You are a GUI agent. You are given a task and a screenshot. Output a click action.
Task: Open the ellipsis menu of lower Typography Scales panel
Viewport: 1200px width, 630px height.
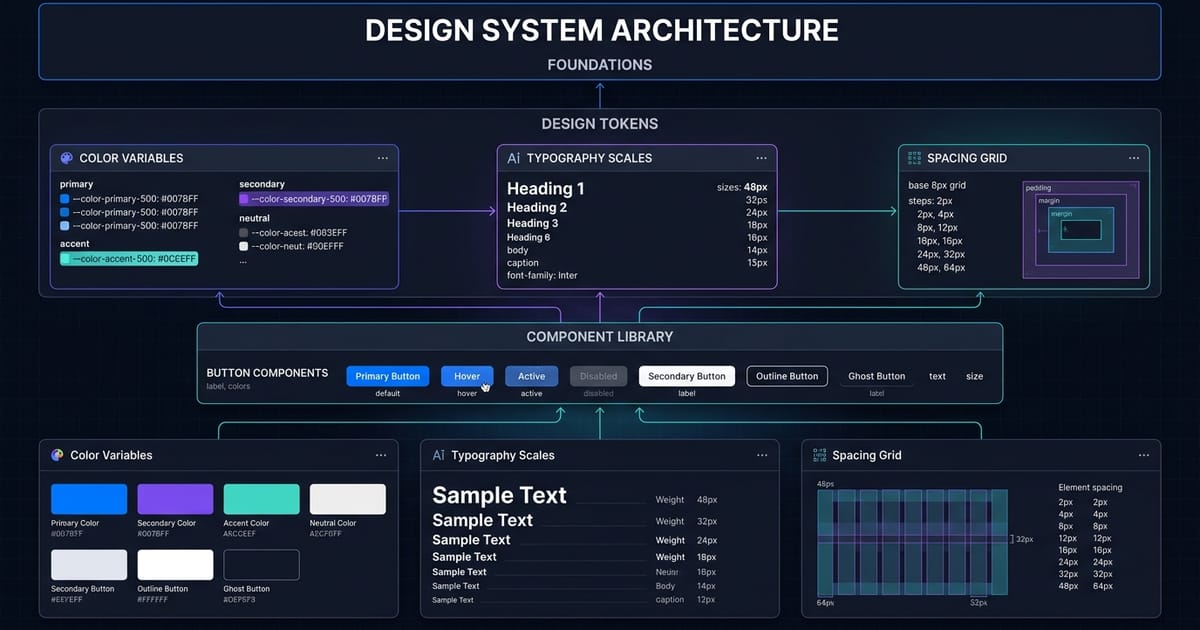tap(762, 455)
